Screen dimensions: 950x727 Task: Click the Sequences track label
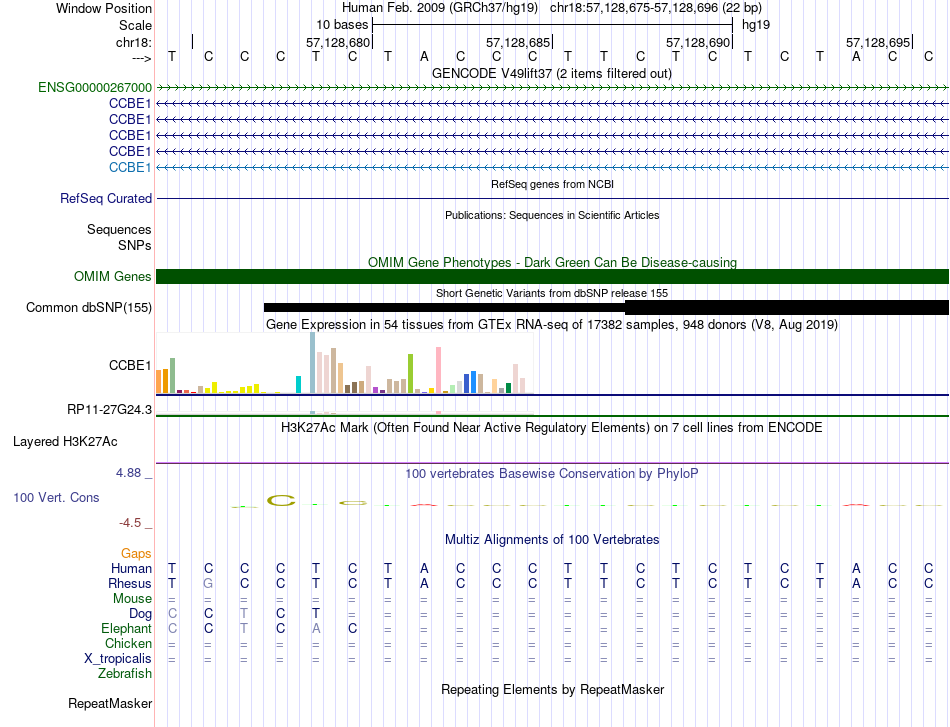[119, 229]
